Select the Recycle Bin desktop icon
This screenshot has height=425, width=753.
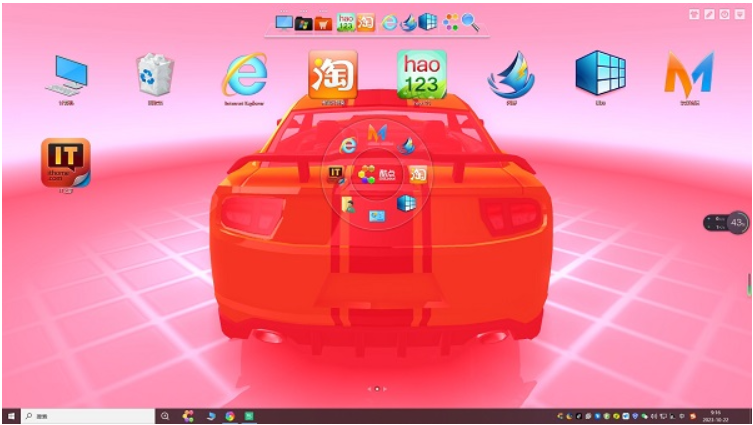point(155,75)
